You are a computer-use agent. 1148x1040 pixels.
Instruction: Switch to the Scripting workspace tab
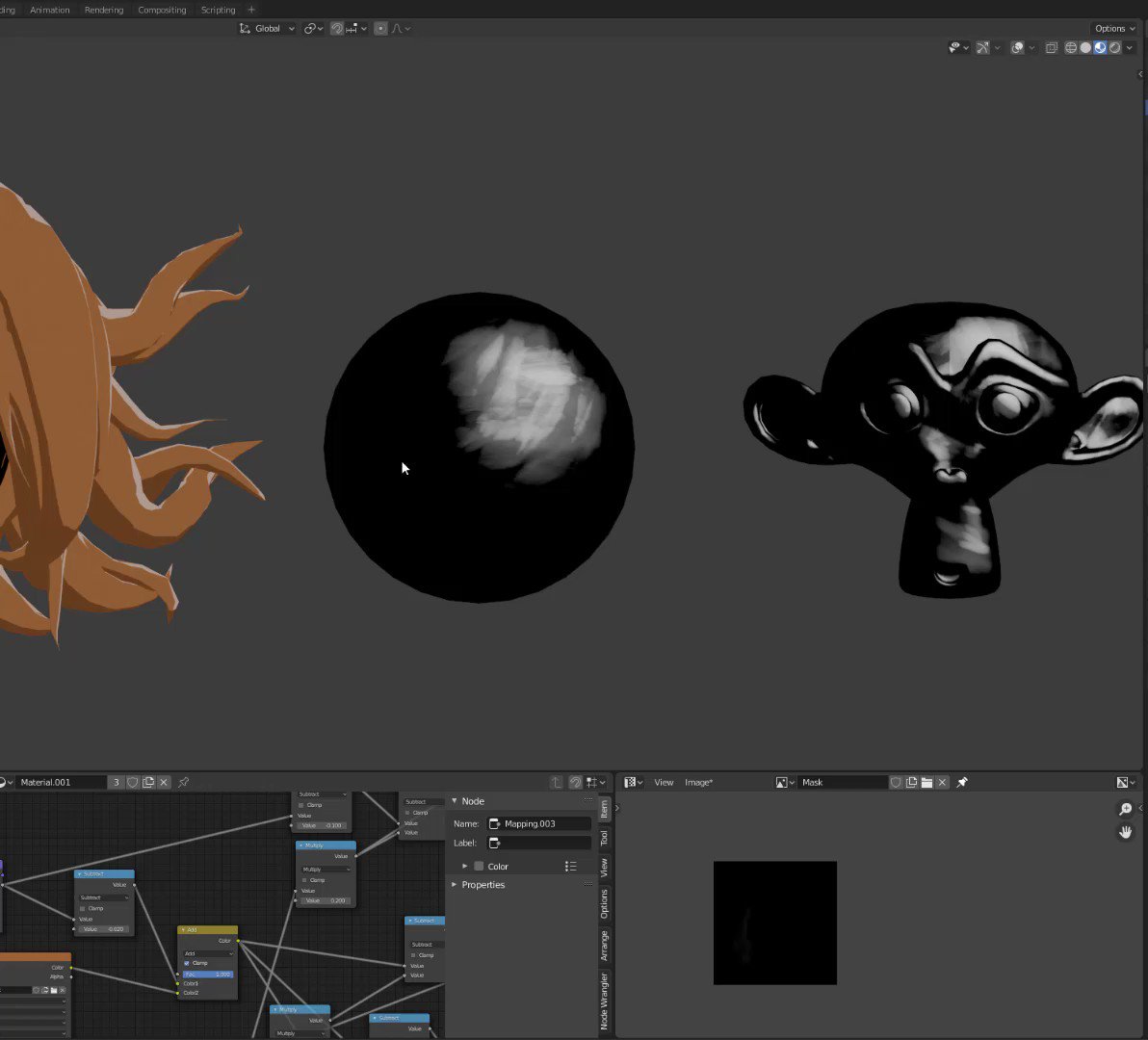coord(218,10)
